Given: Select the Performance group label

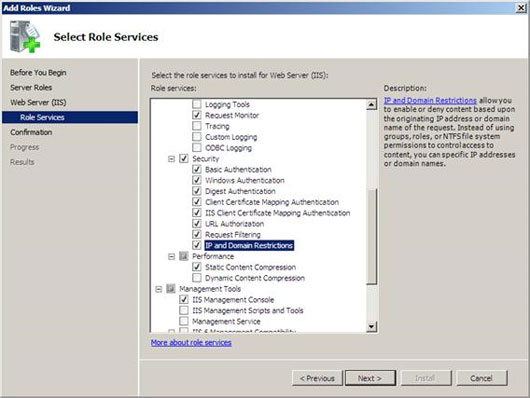Looking at the screenshot, I should 213,256.
